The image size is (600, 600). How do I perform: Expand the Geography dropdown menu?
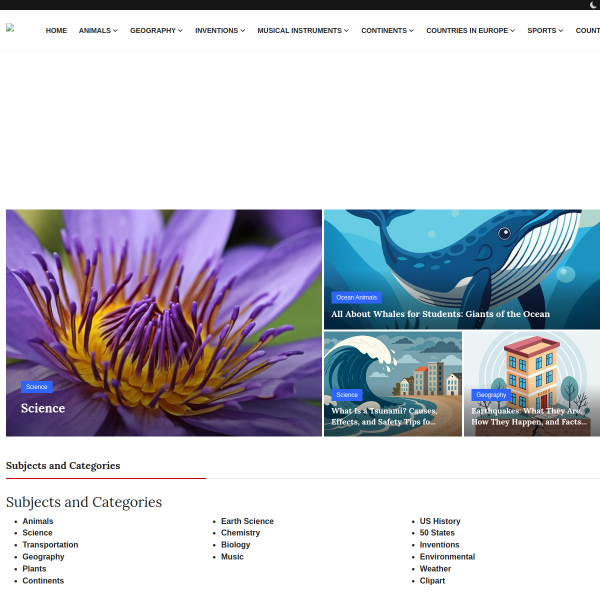tap(156, 31)
